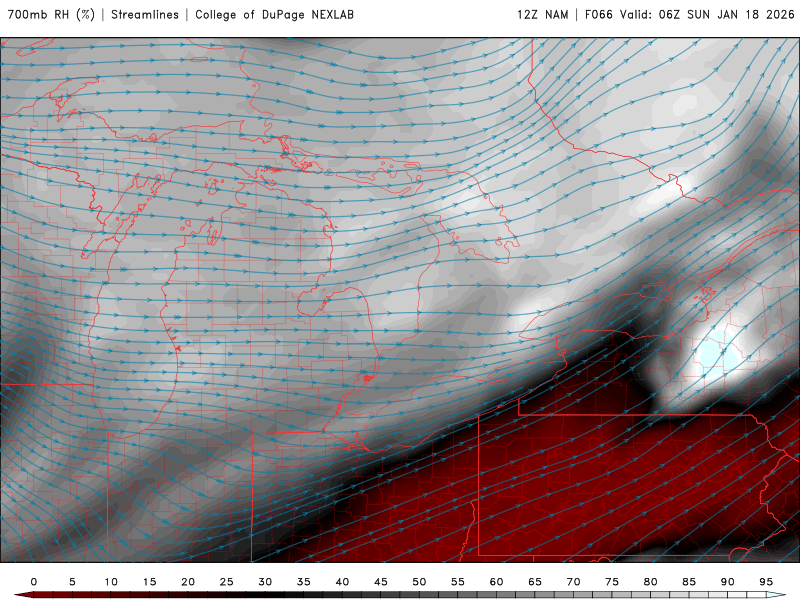Click the colorbar label '80'
Viewport: 800px width, 600px height.
pyautogui.click(x=651, y=582)
